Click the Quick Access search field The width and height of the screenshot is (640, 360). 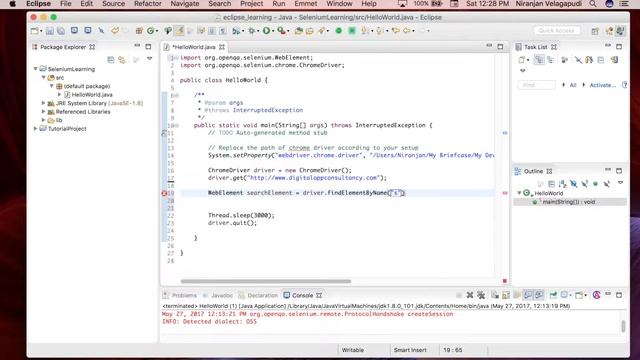click(556, 31)
